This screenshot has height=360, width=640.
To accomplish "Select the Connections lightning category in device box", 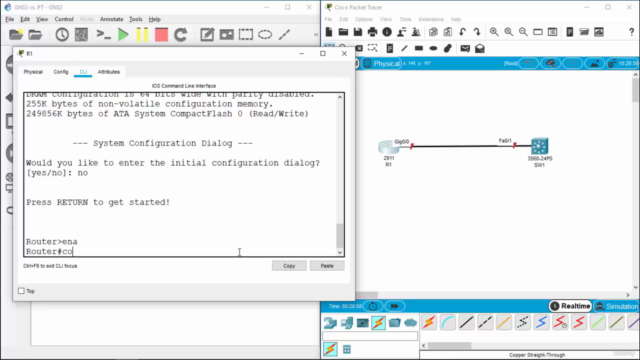I will 378,323.
